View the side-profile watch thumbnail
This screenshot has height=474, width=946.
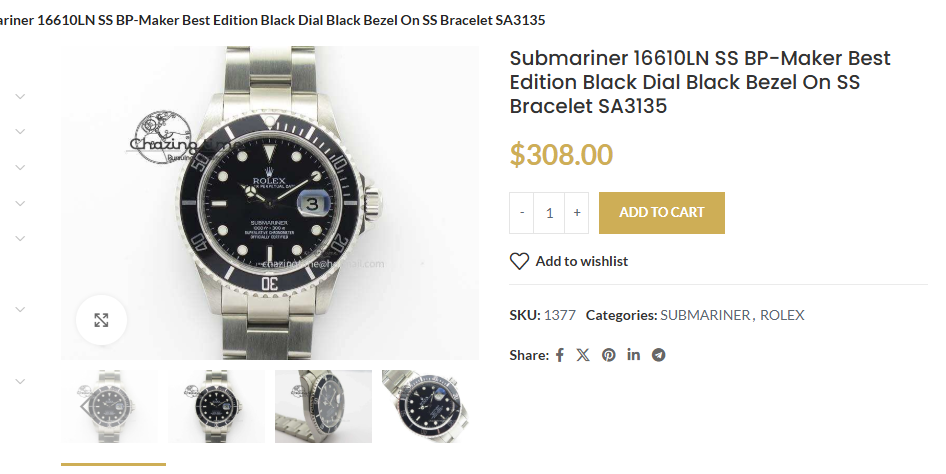pos(323,406)
